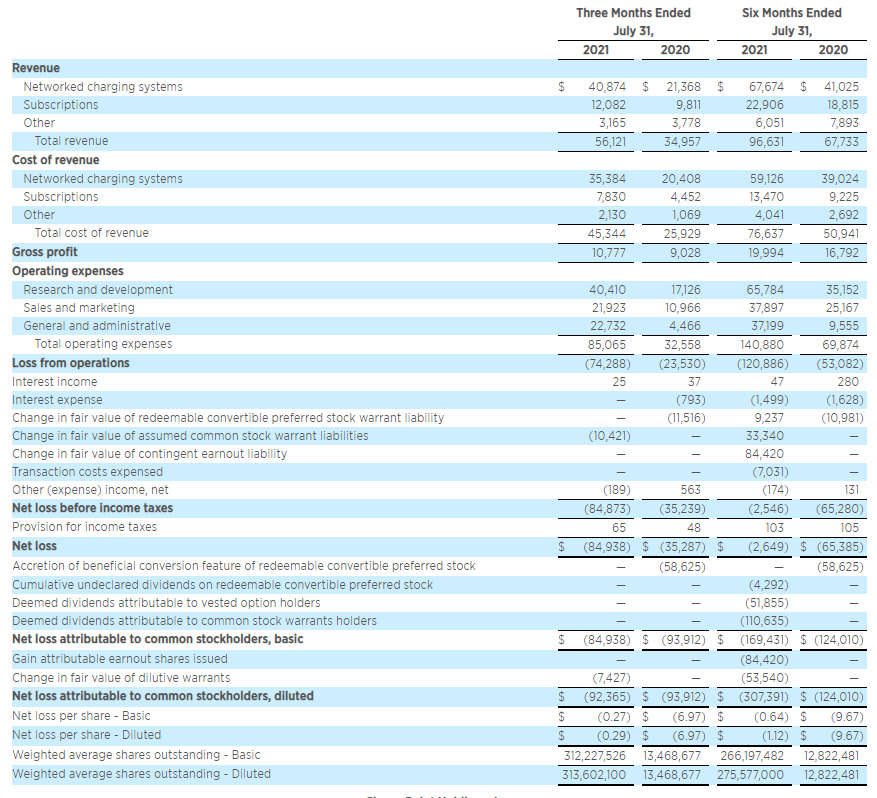Click the 'Six Months Ended' column header
This screenshot has height=798, width=877.
coord(791,13)
